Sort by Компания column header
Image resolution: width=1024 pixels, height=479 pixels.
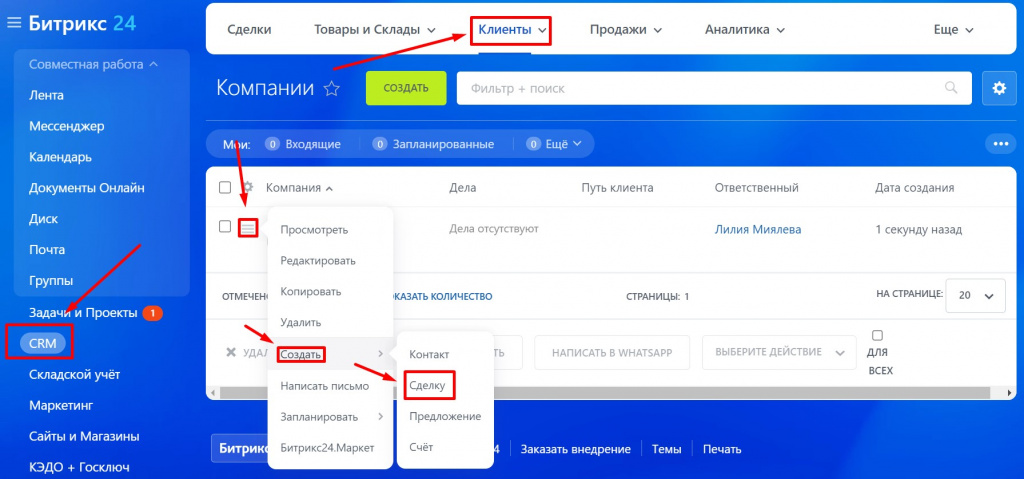pyautogui.click(x=299, y=188)
